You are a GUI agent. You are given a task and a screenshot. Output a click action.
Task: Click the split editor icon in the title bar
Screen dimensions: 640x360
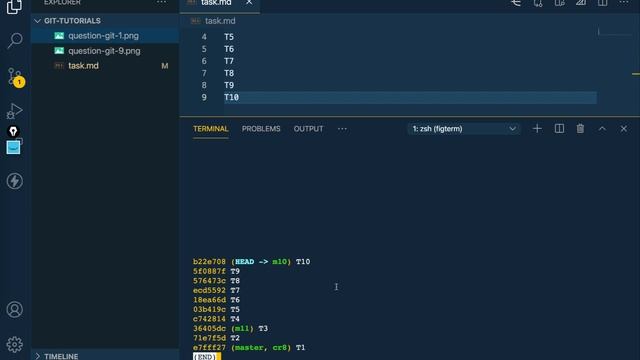602,3
